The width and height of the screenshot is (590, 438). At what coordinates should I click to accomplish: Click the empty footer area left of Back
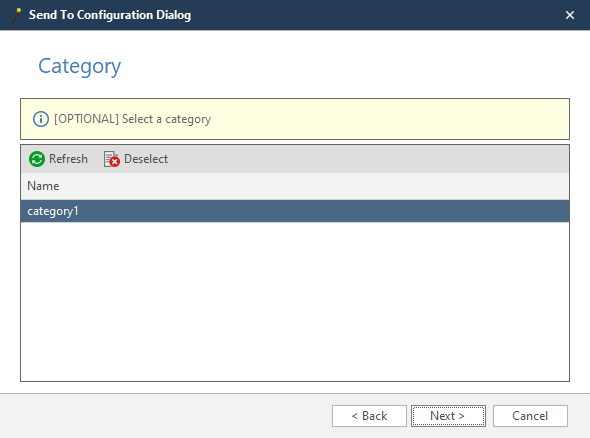[x=166, y=416]
